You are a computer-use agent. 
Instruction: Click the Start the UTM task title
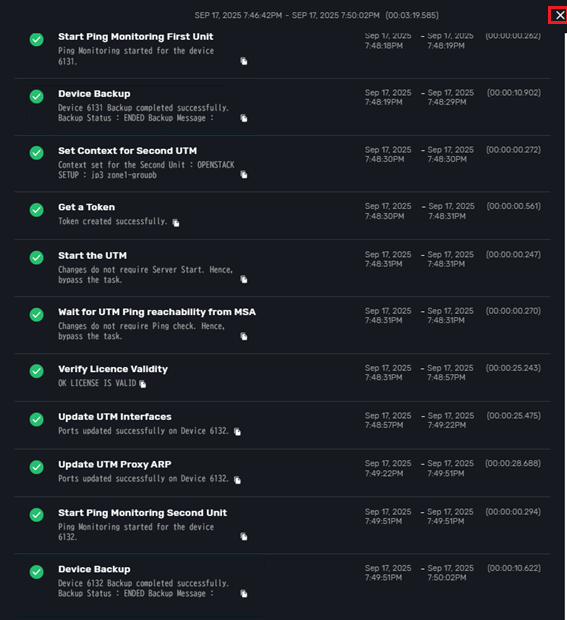coord(93,255)
